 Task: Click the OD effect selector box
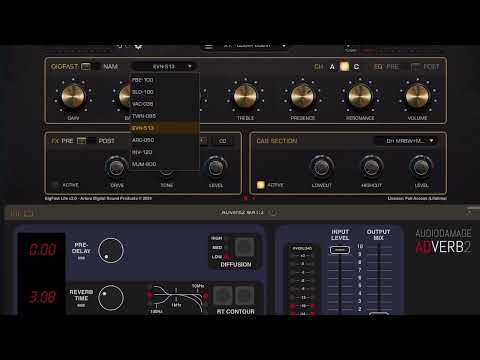223,141
